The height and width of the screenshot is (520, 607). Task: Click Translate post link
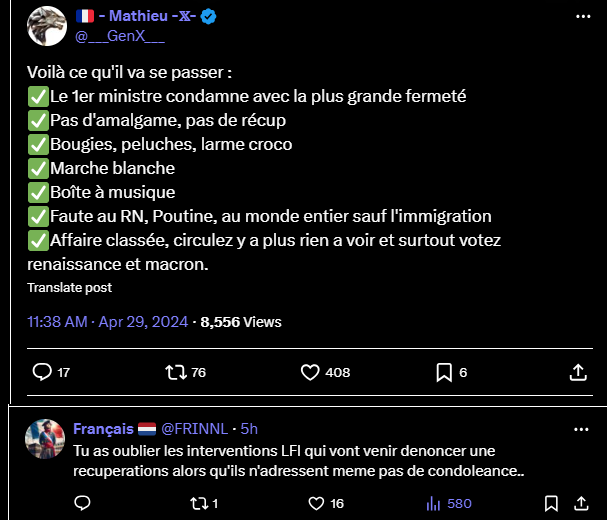tap(69, 288)
